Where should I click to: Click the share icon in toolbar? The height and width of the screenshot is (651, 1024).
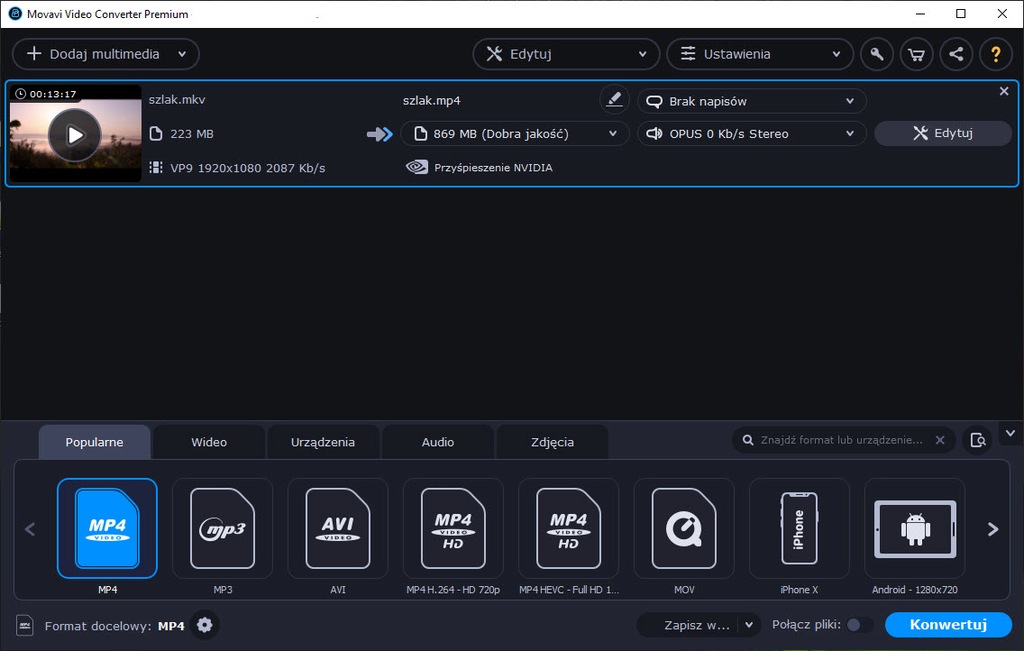point(956,54)
